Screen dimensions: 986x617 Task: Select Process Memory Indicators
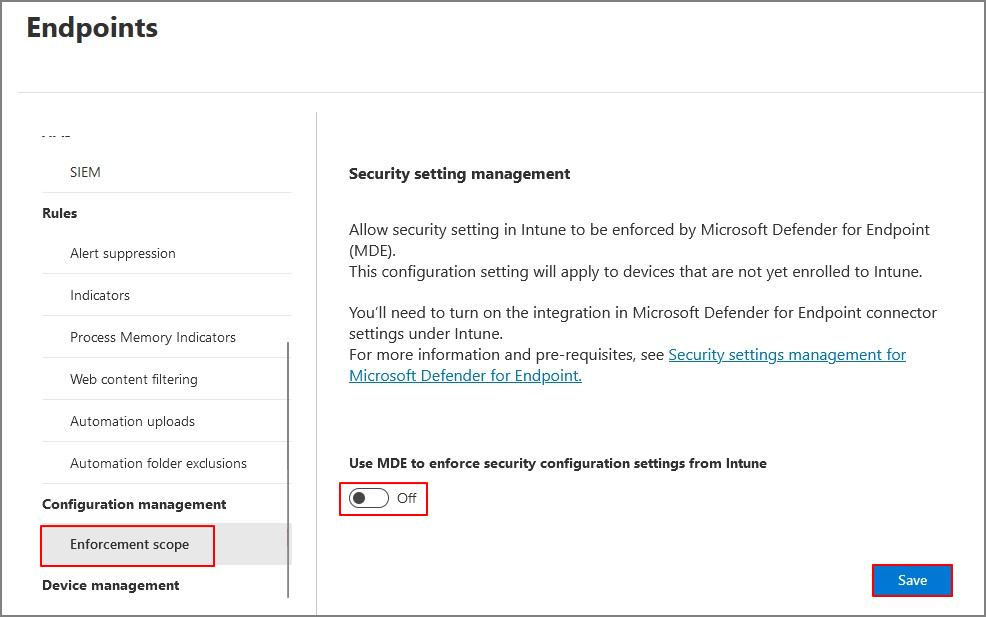pyautogui.click(x=153, y=337)
